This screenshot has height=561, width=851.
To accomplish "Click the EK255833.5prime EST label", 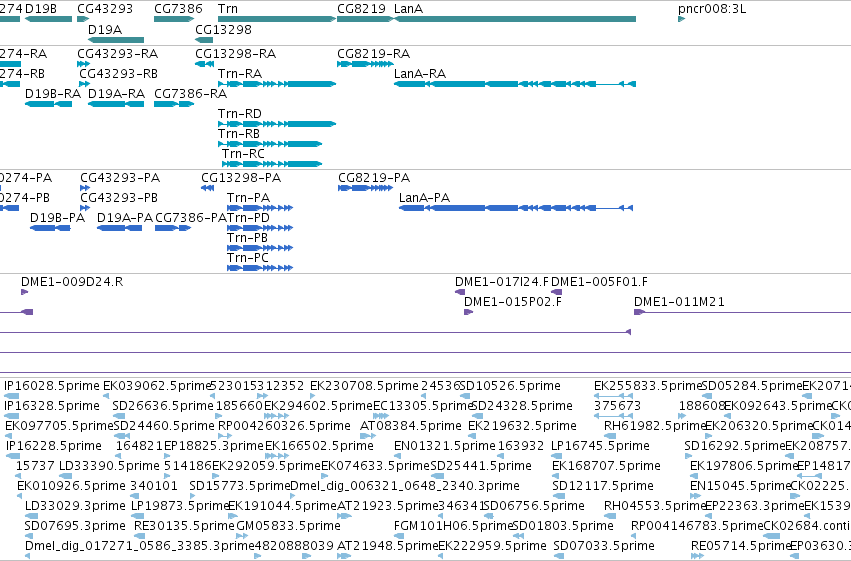I will (x=648, y=386).
